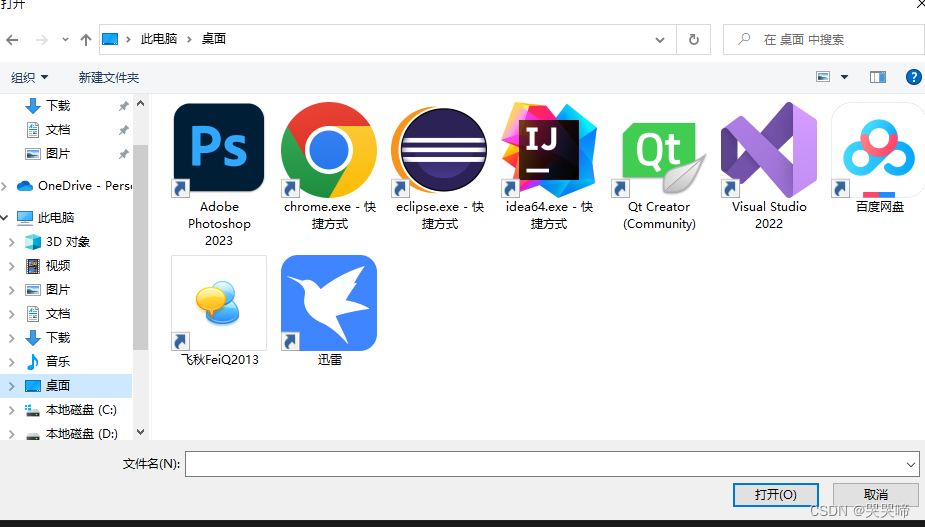Expand the 桌面 tree node
The width and height of the screenshot is (925, 527).
pos(12,386)
